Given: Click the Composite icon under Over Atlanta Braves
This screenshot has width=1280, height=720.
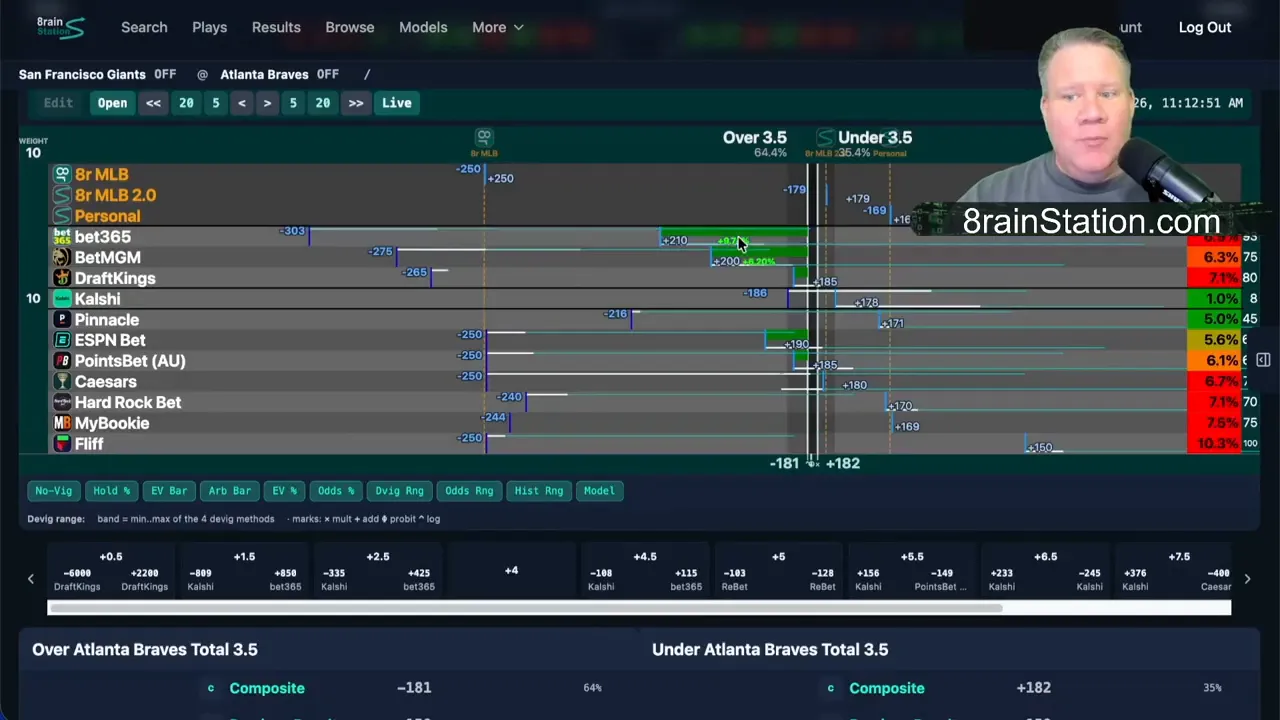Looking at the screenshot, I should (x=210, y=688).
